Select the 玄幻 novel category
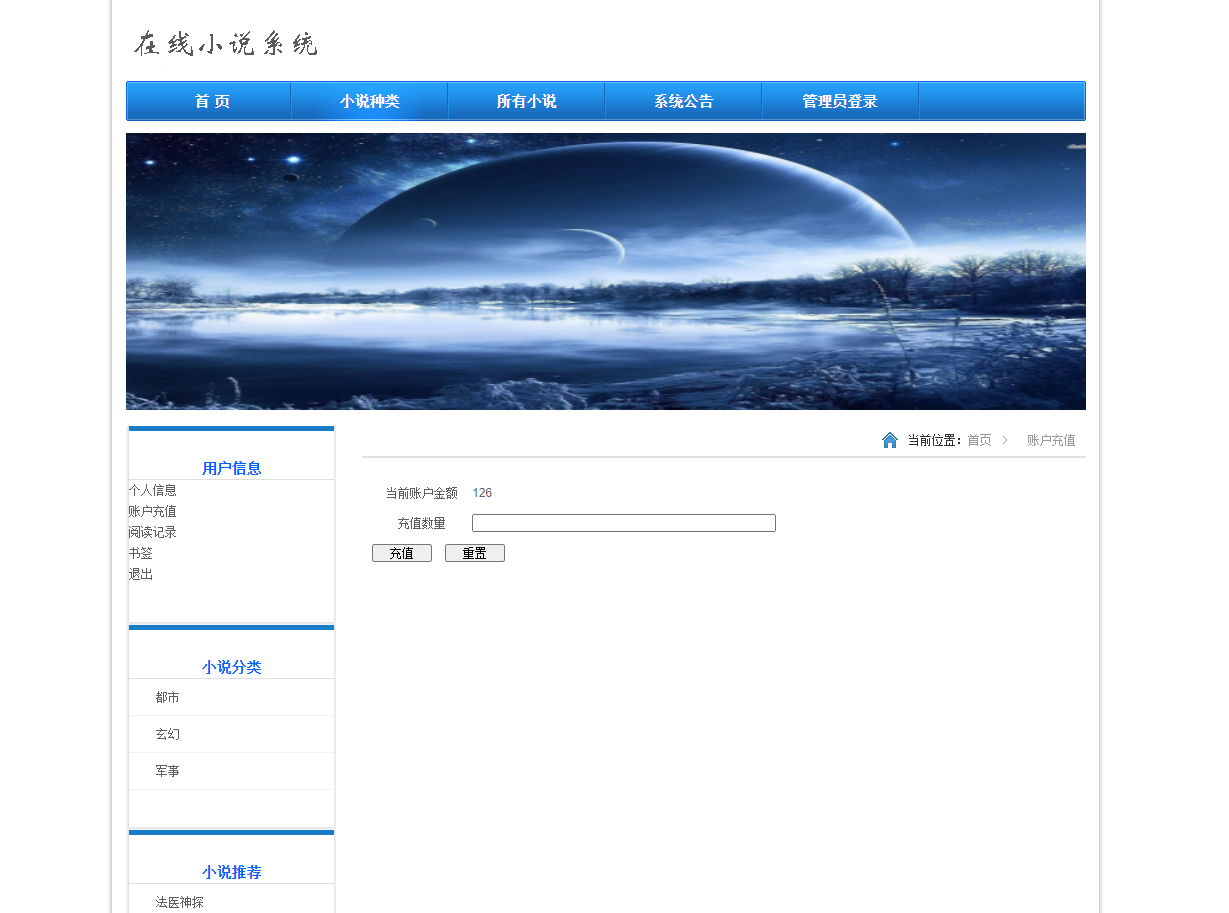Screen dimensions: 1229x913 [x=167, y=733]
